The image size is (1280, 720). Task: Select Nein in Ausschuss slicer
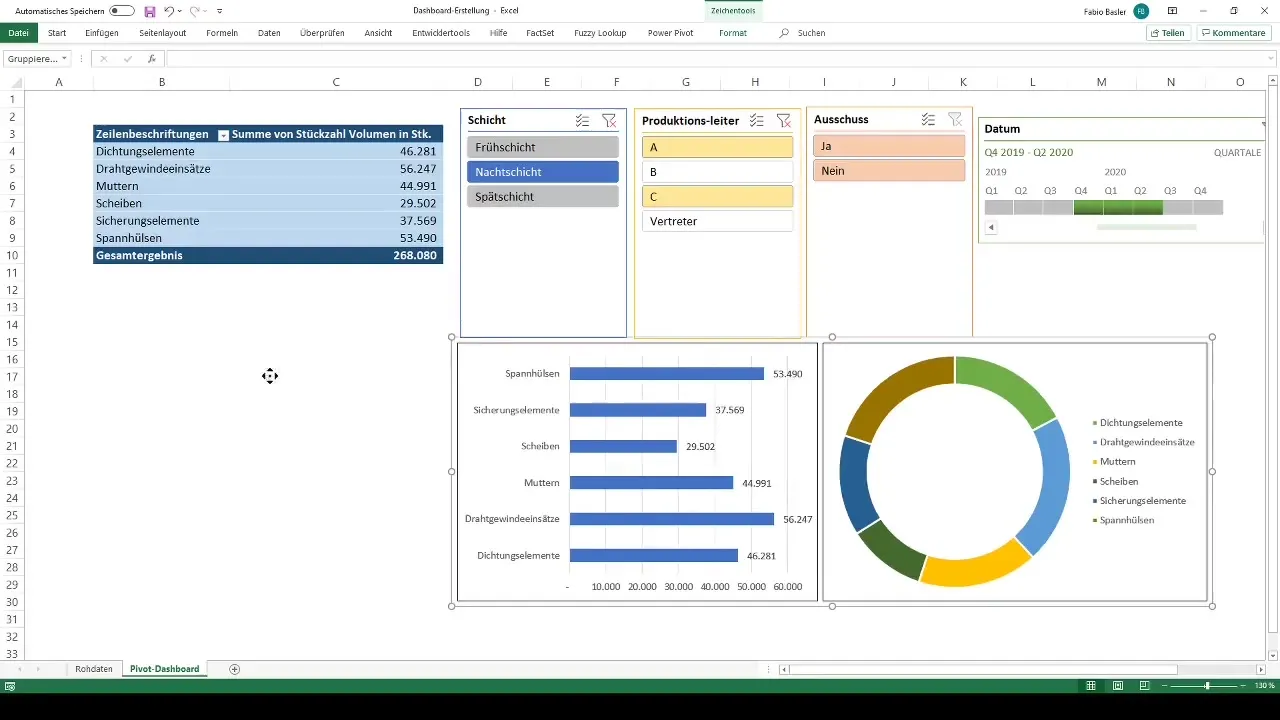pos(890,171)
